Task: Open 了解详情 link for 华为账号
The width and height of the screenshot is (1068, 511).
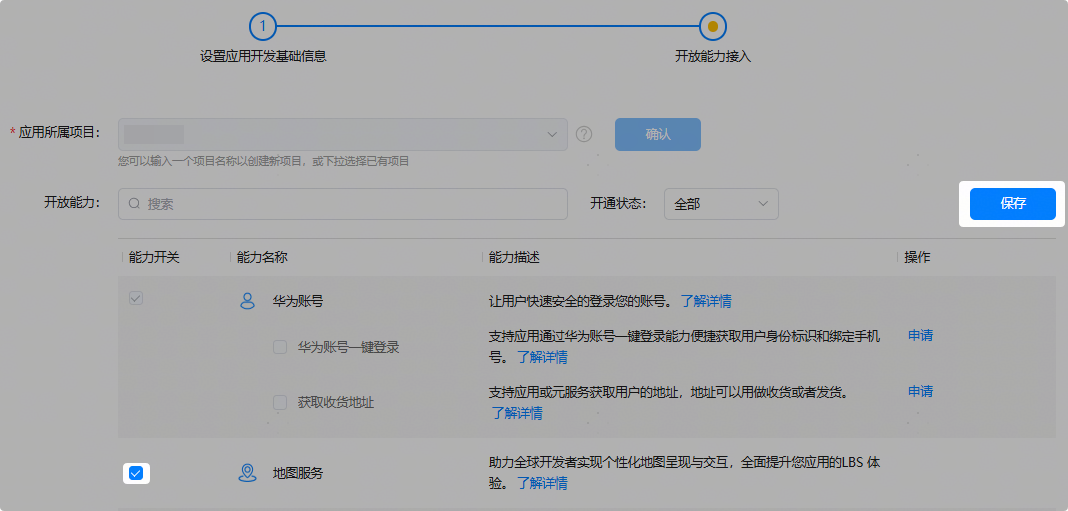Action: [x=706, y=301]
